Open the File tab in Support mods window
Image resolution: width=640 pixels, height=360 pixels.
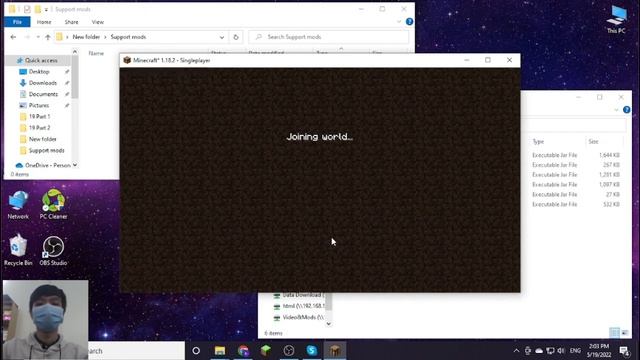17,22
